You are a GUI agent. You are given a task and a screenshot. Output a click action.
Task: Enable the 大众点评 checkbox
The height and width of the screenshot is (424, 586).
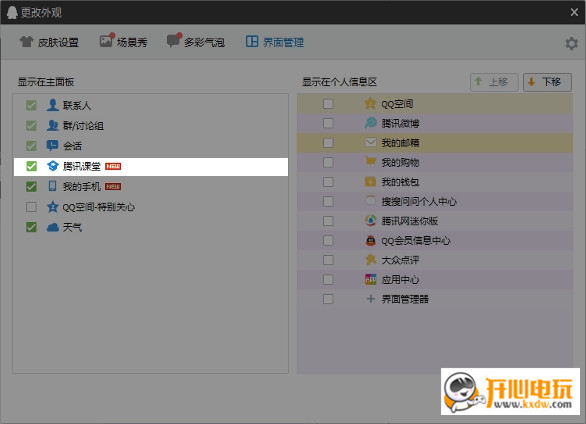[328, 260]
